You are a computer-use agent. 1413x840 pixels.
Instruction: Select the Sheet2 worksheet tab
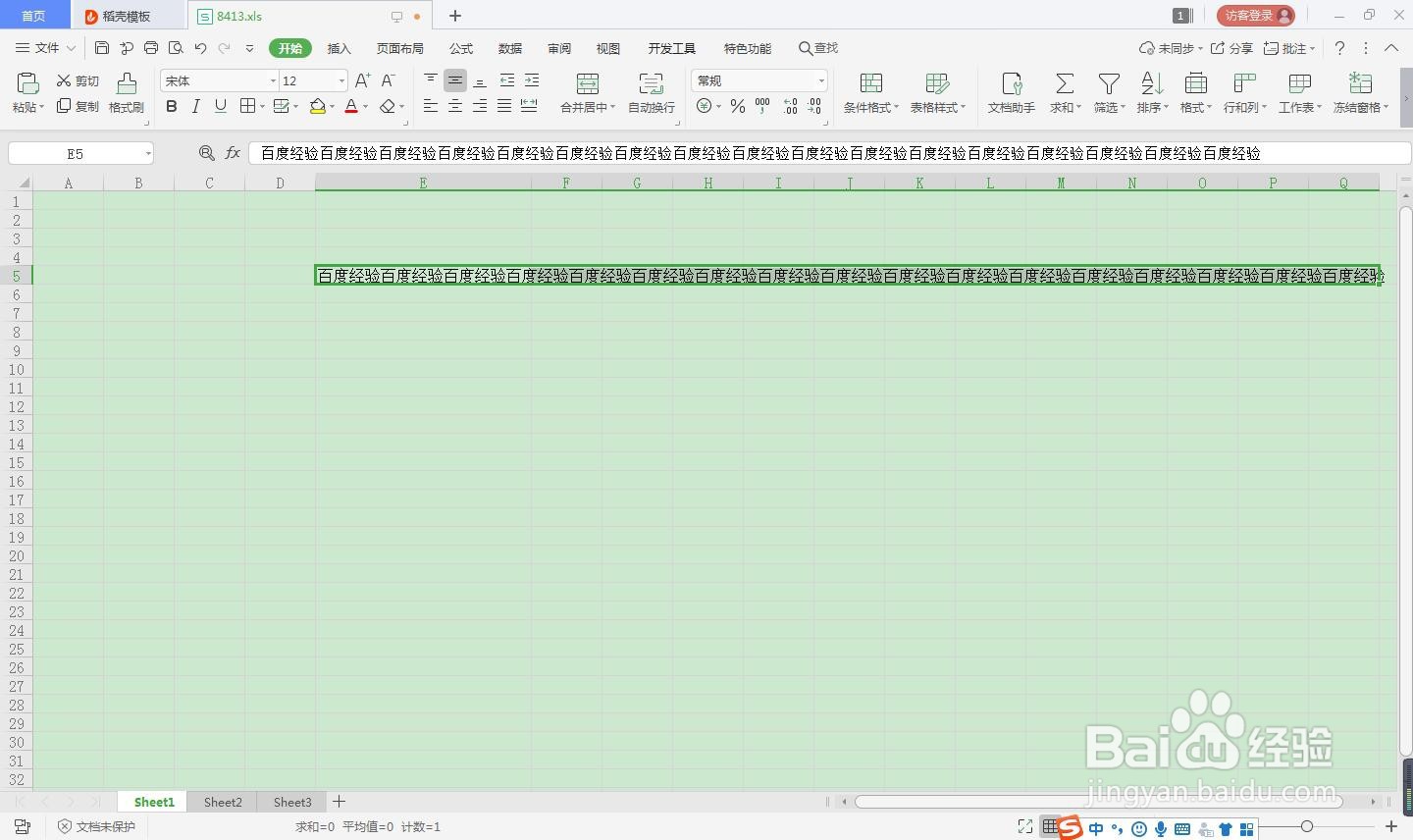click(x=222, y=802)
